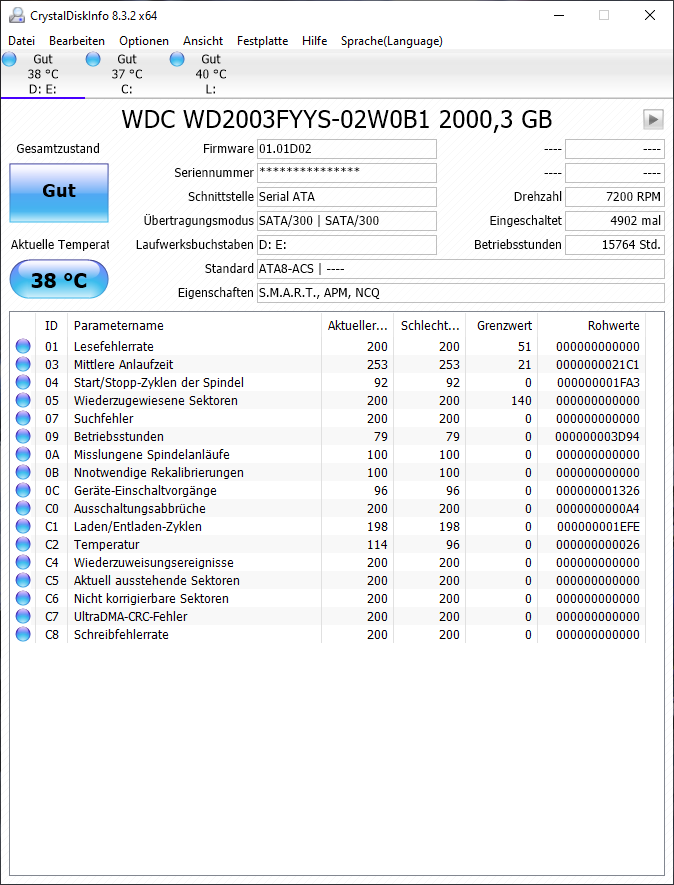Viewport: 674px width, 885px height.
Task: Click status orb for Rekalibrierungen row
Action: [23, 472]
